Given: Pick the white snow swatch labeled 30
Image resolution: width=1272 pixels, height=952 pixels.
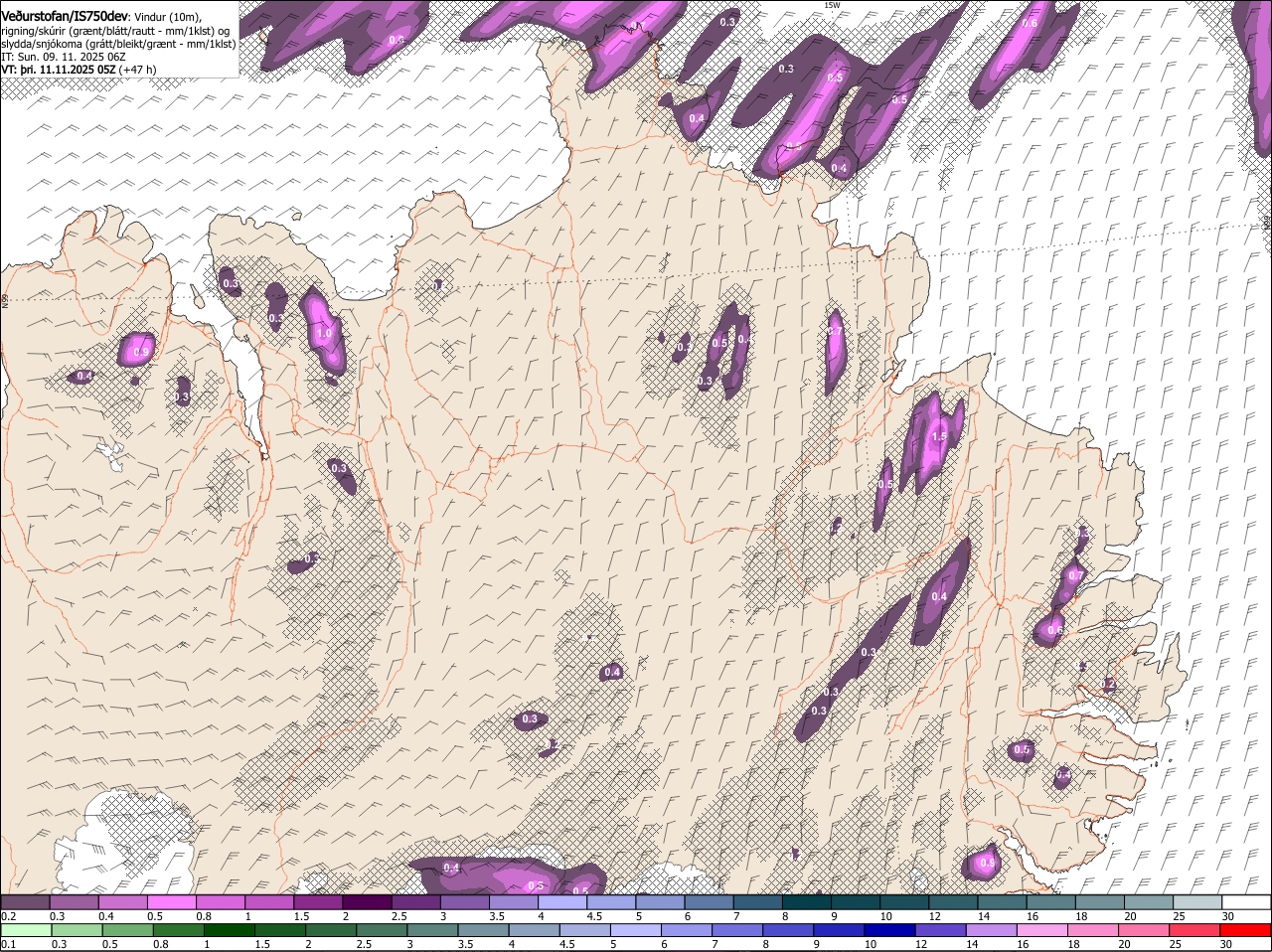Looking at the screenshot, I should pyautogui.click(x=1246, y=901).
